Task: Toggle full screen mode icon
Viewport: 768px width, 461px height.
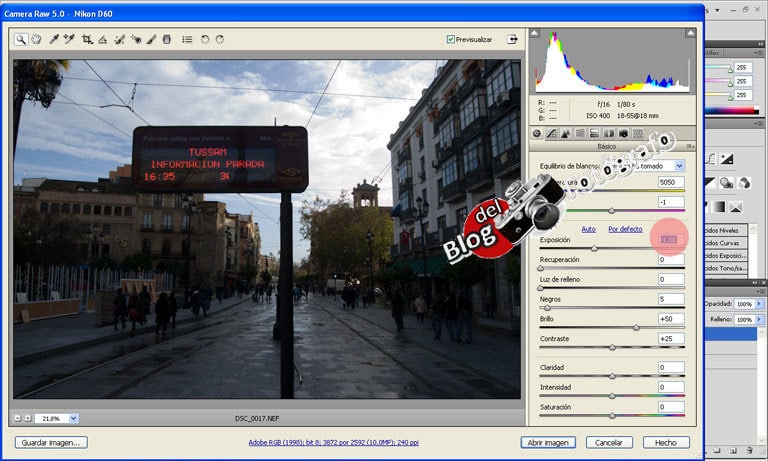Action: (512, 39)
